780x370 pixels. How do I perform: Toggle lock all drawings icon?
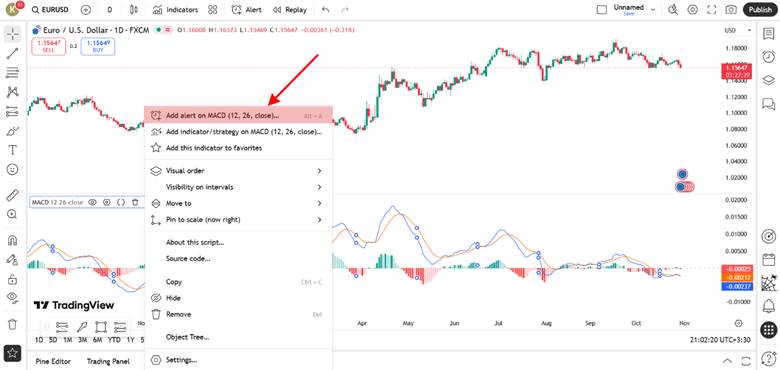(x=12, y=279)
